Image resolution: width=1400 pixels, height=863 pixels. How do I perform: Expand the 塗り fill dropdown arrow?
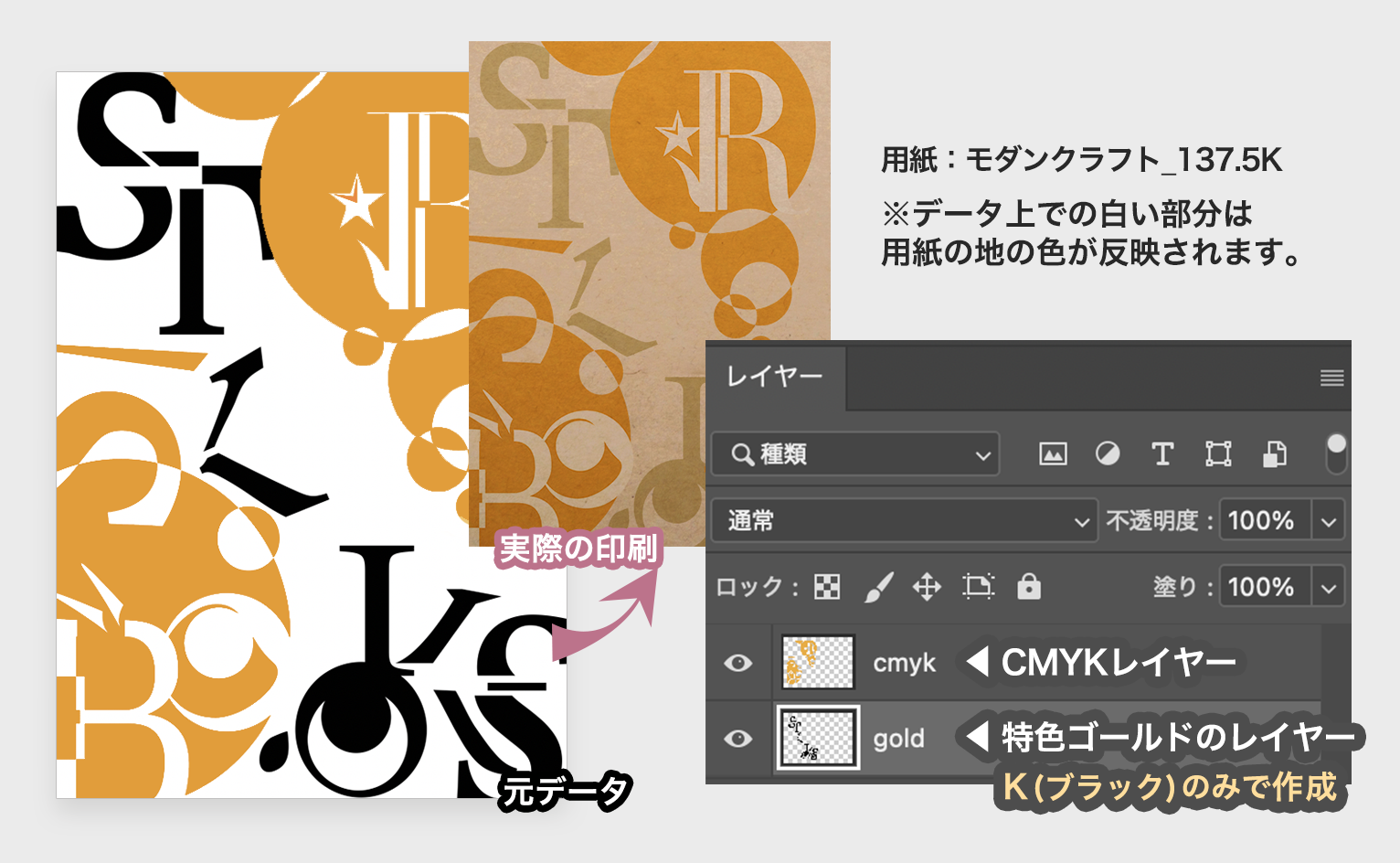[1329, 588]
